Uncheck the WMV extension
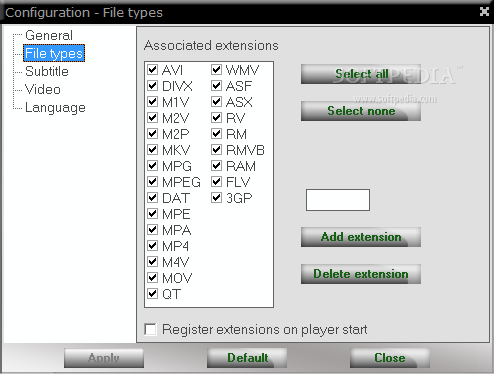The width and height of the screenshot is (494, 374). tap(217, 70)
